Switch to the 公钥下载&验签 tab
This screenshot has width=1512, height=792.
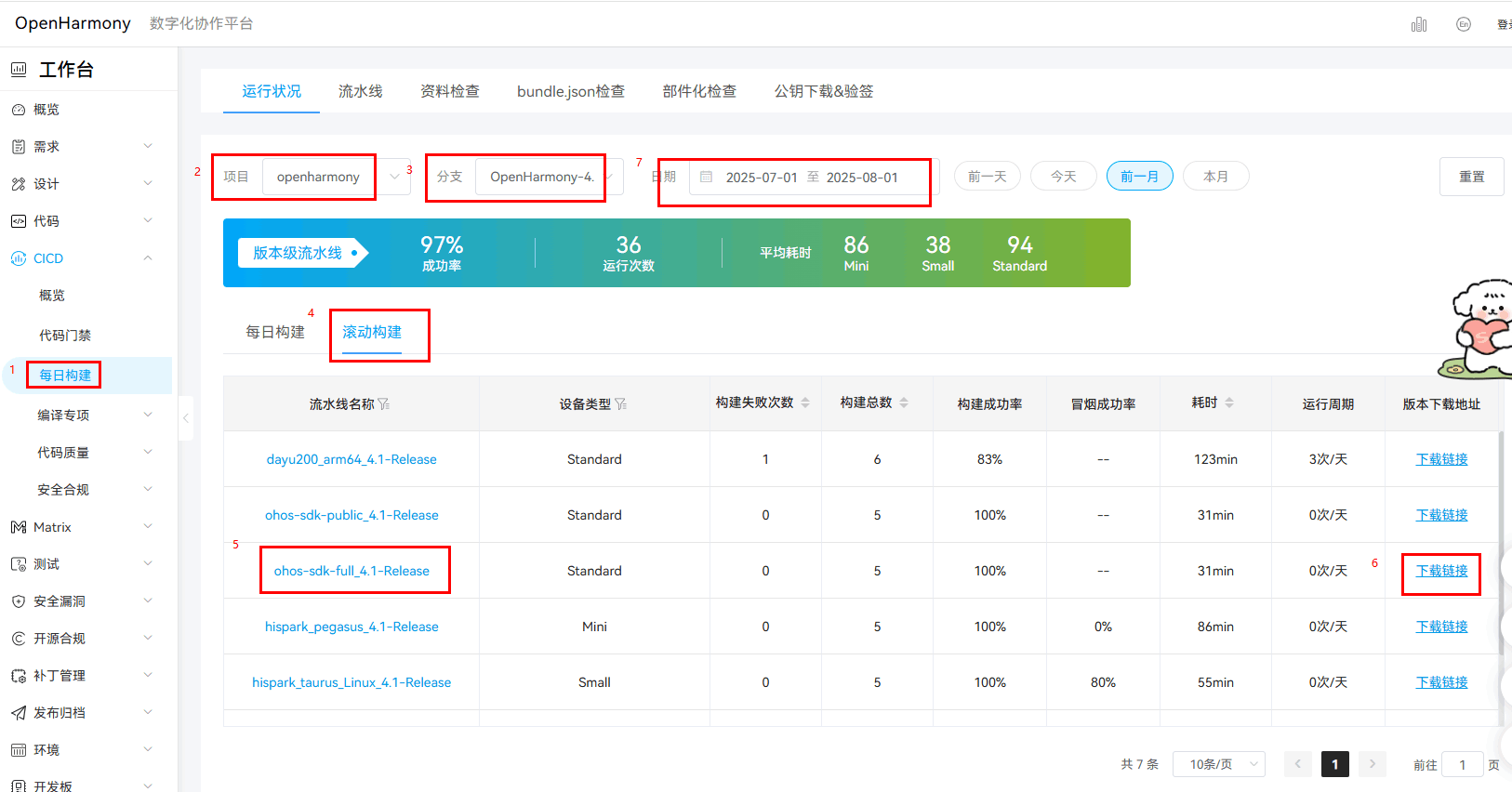[x=824, y=91]
